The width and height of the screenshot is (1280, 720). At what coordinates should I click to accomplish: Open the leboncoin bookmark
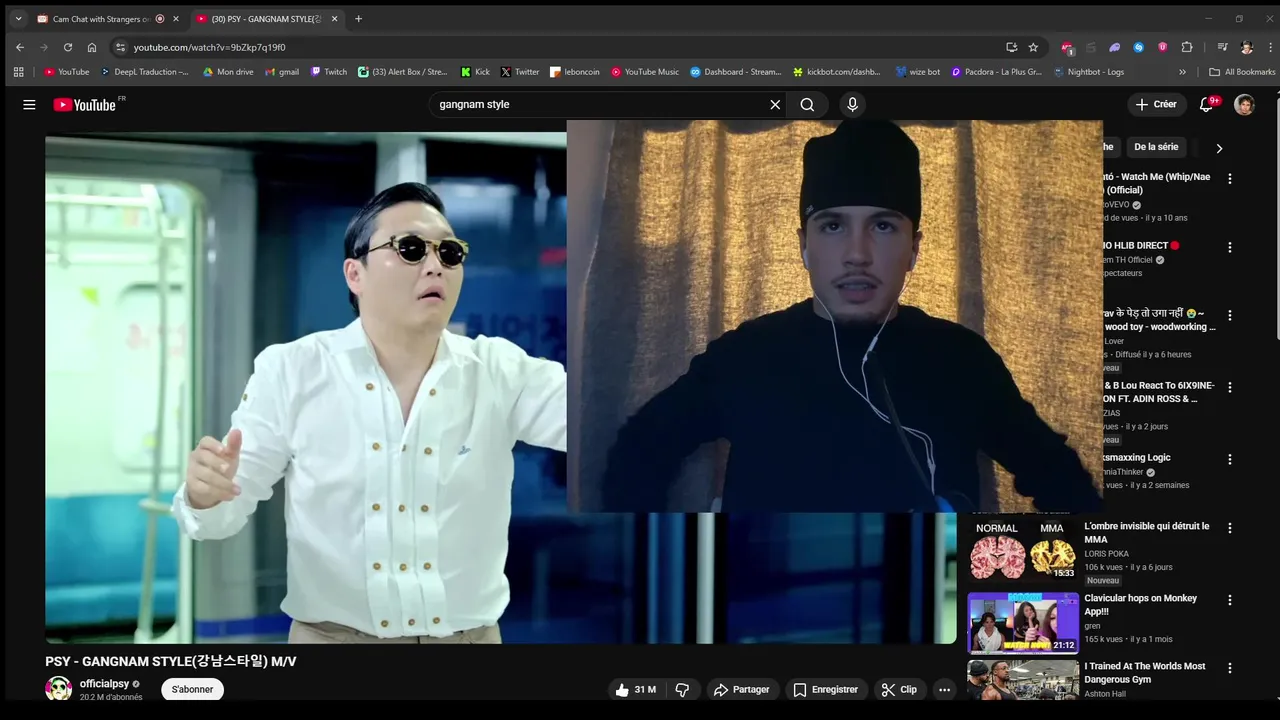pyautogui.click(x=575, y=72)
